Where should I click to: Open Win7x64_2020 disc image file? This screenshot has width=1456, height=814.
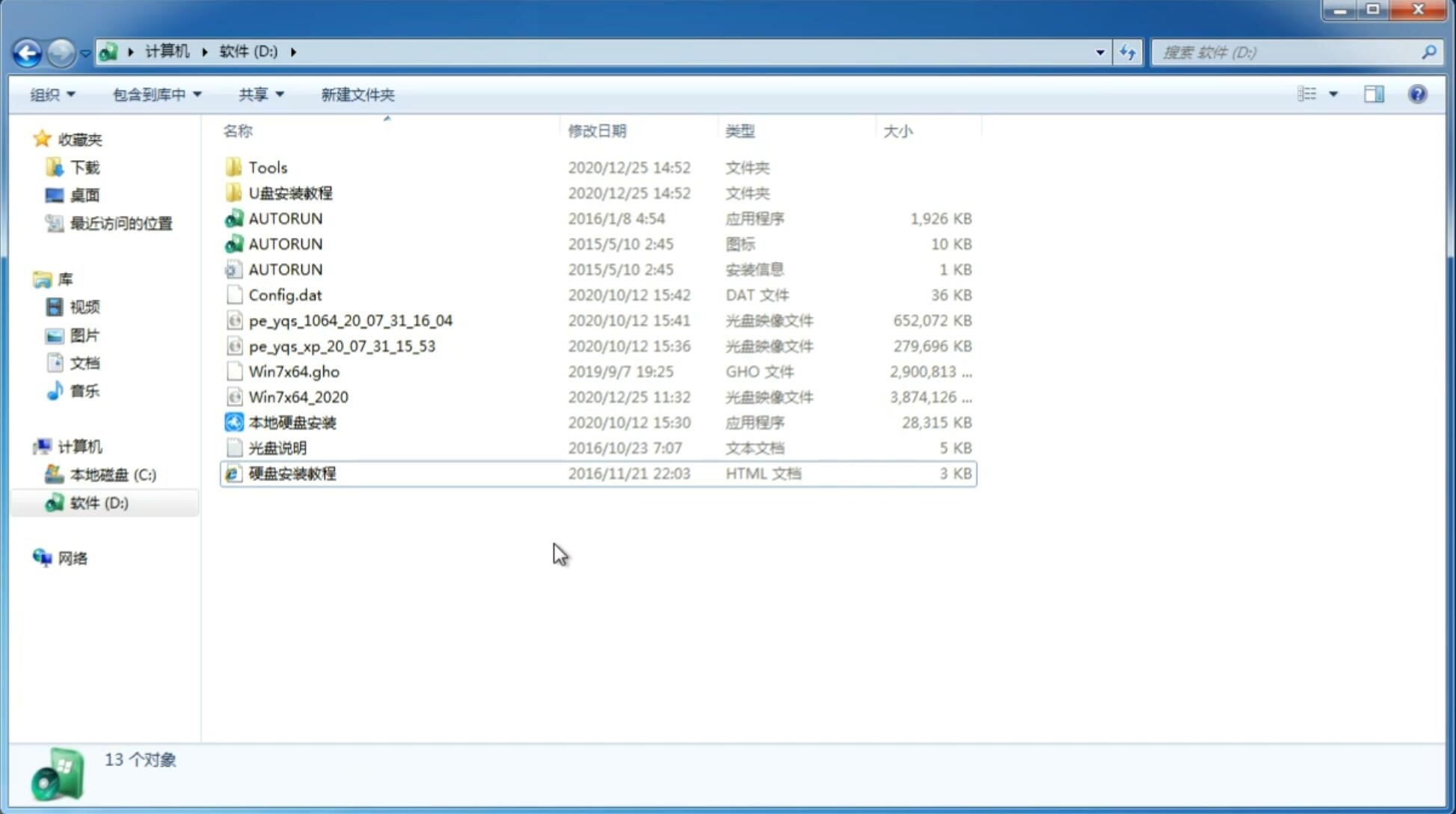298,396
